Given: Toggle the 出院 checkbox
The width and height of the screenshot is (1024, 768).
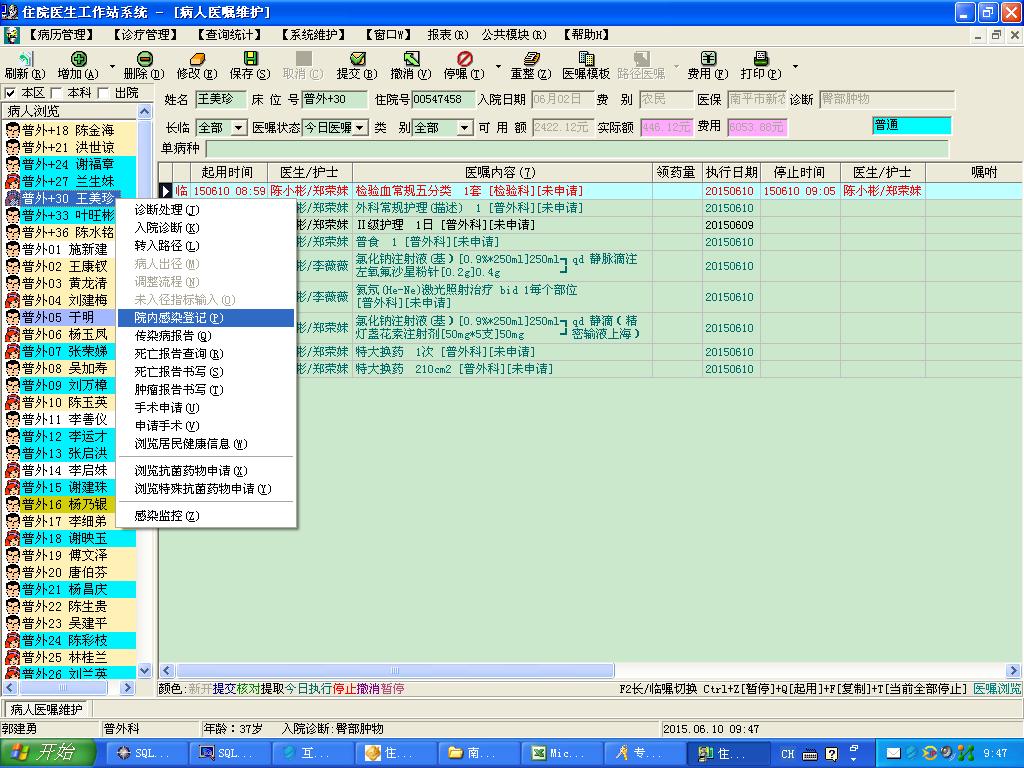Looking at the screenshot, I should (x=103, y=93).
